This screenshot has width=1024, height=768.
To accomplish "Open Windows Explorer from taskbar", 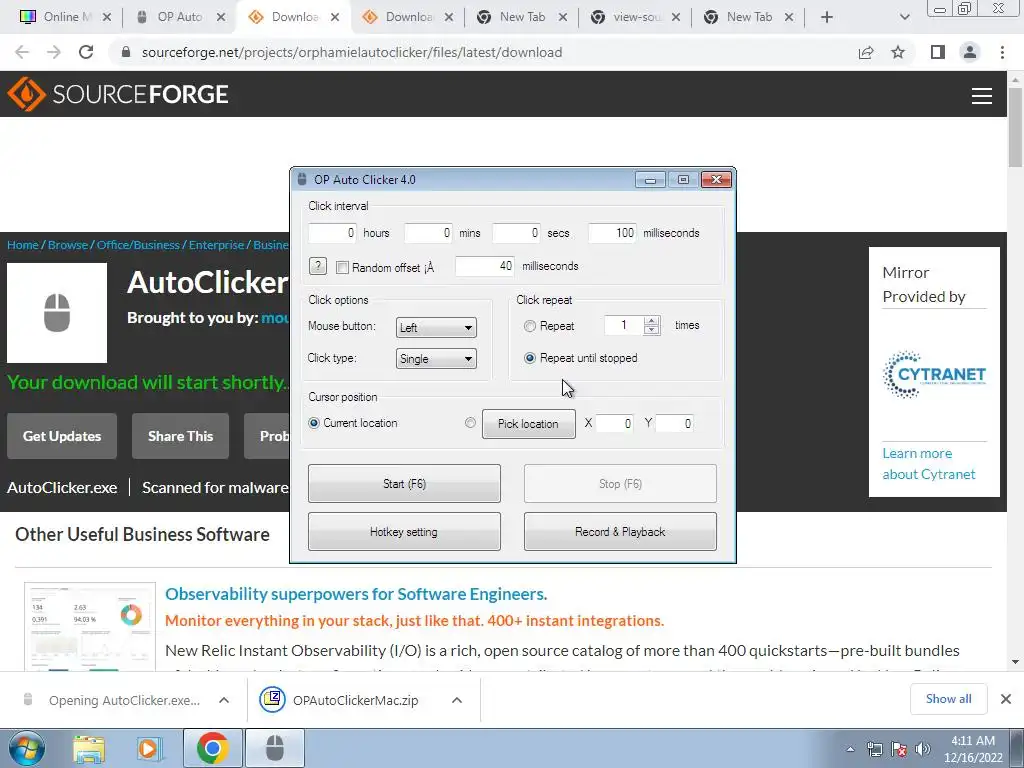I will pos(89,748).
